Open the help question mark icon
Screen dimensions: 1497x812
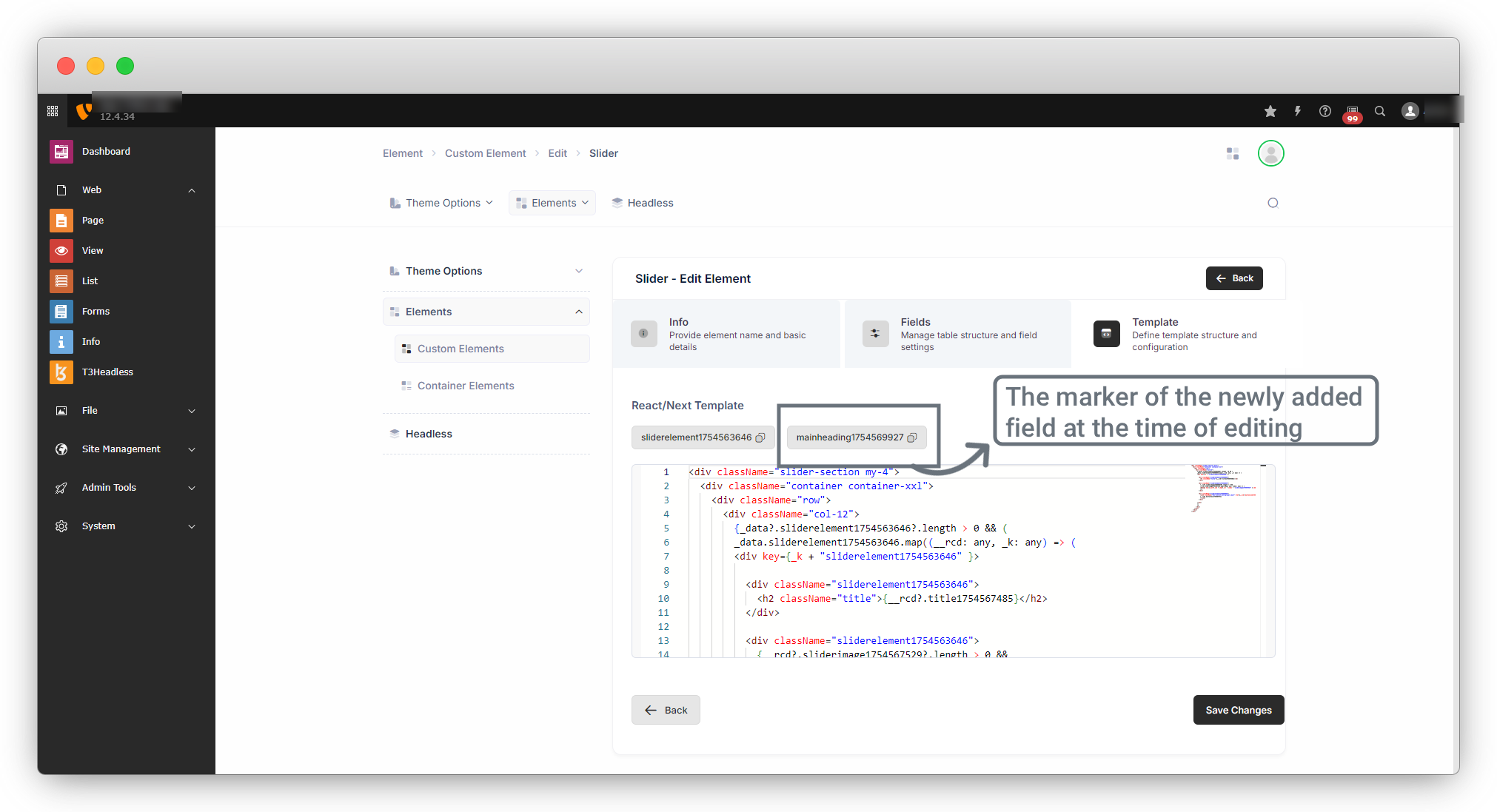(1325, 111)
